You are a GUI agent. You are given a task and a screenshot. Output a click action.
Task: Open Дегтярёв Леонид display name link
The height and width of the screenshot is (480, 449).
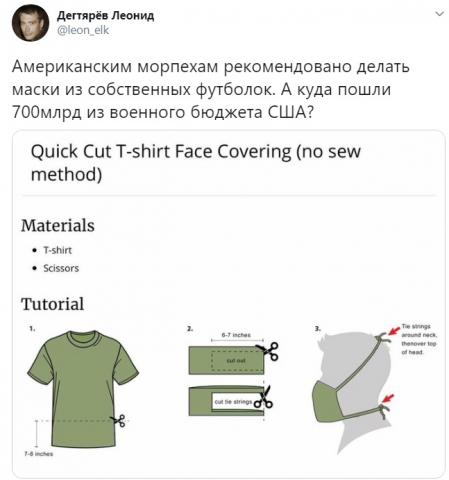(x=105, y=15)
